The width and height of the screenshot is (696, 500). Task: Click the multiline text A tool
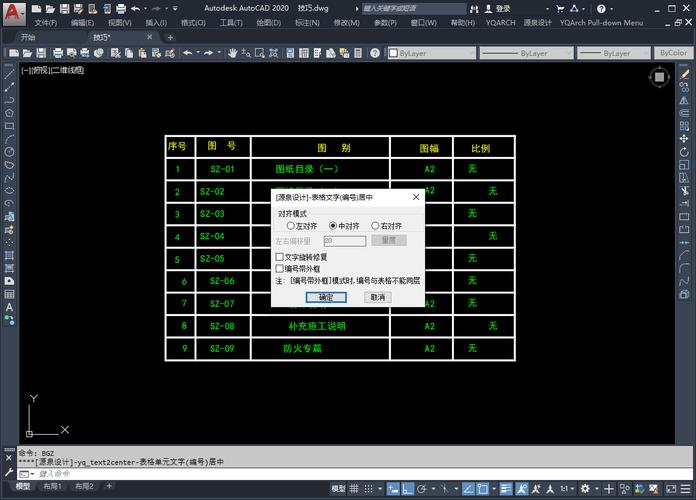(9, 307)
